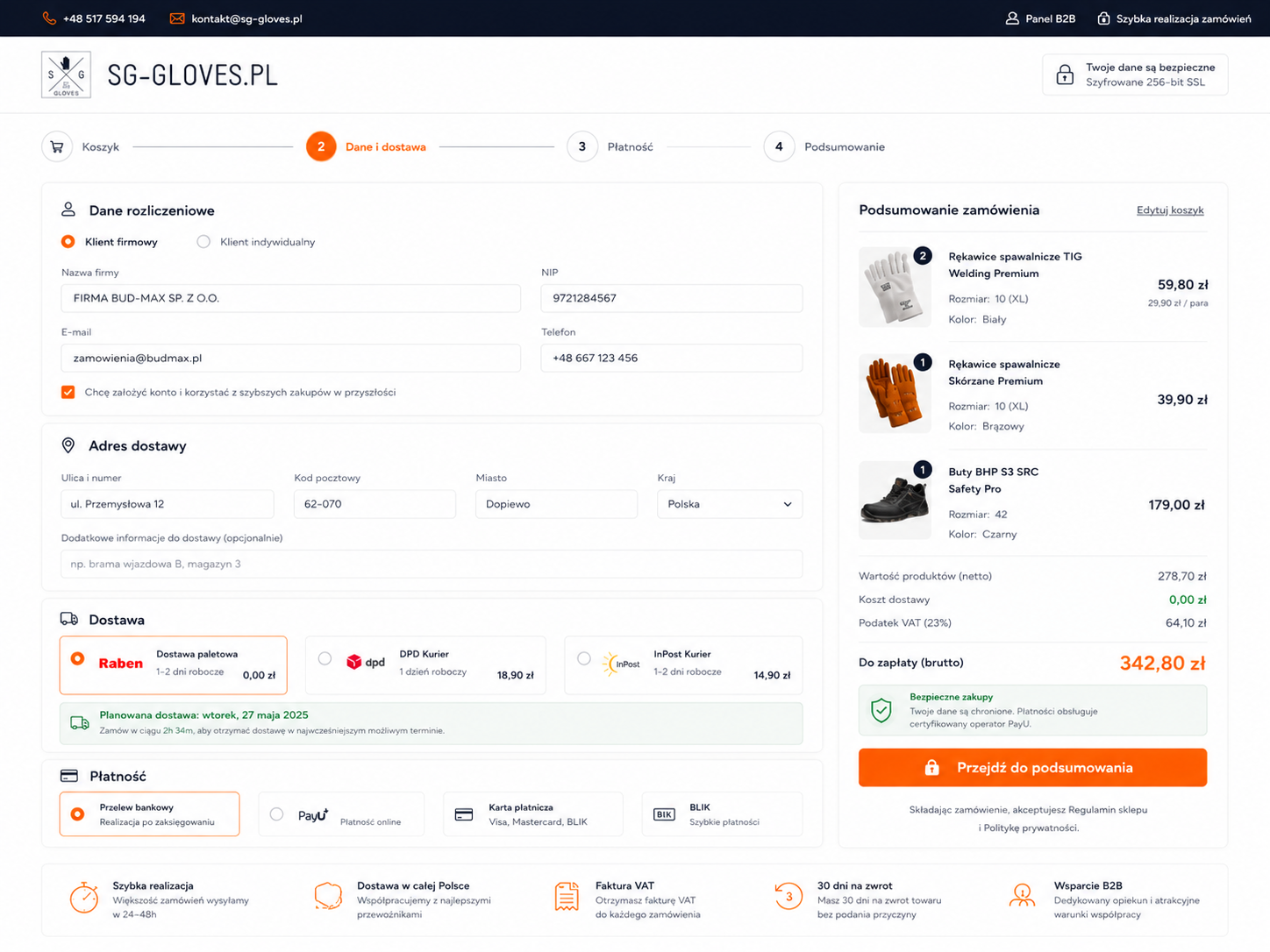Screen dimensions: 1270x952
Task: Click the 30-day return icon
Action: [788, 896]
